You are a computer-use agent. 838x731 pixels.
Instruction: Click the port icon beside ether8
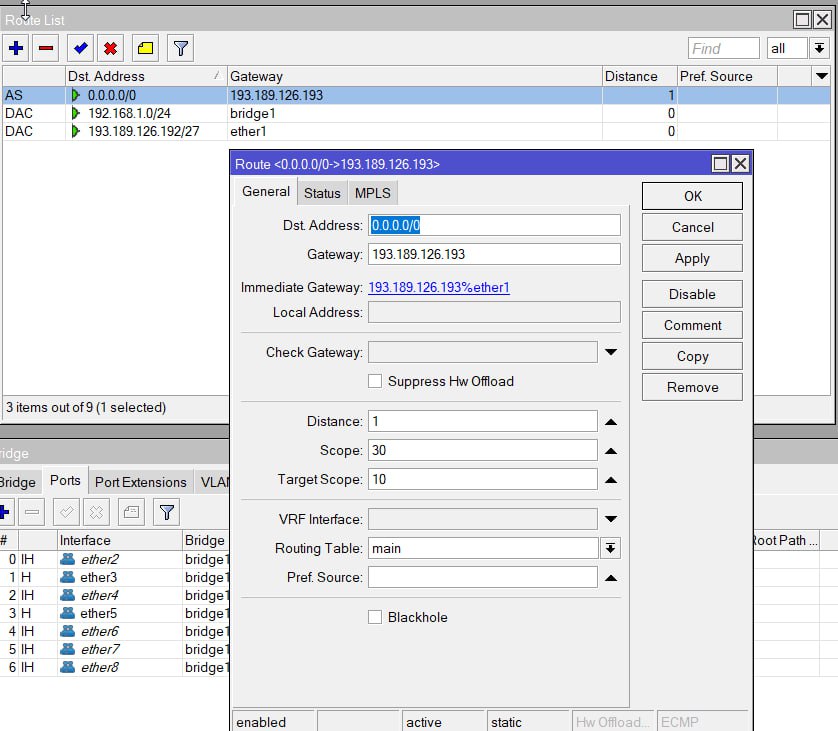point(67,667)
